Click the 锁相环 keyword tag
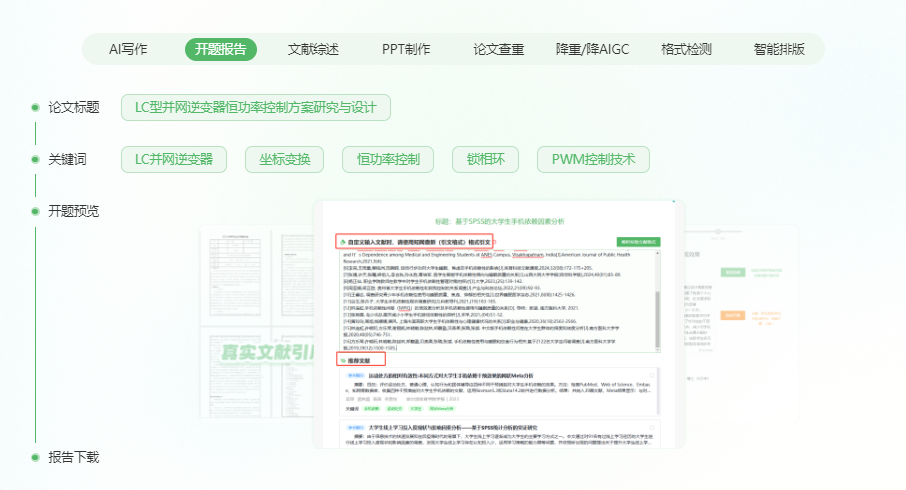 476,159
